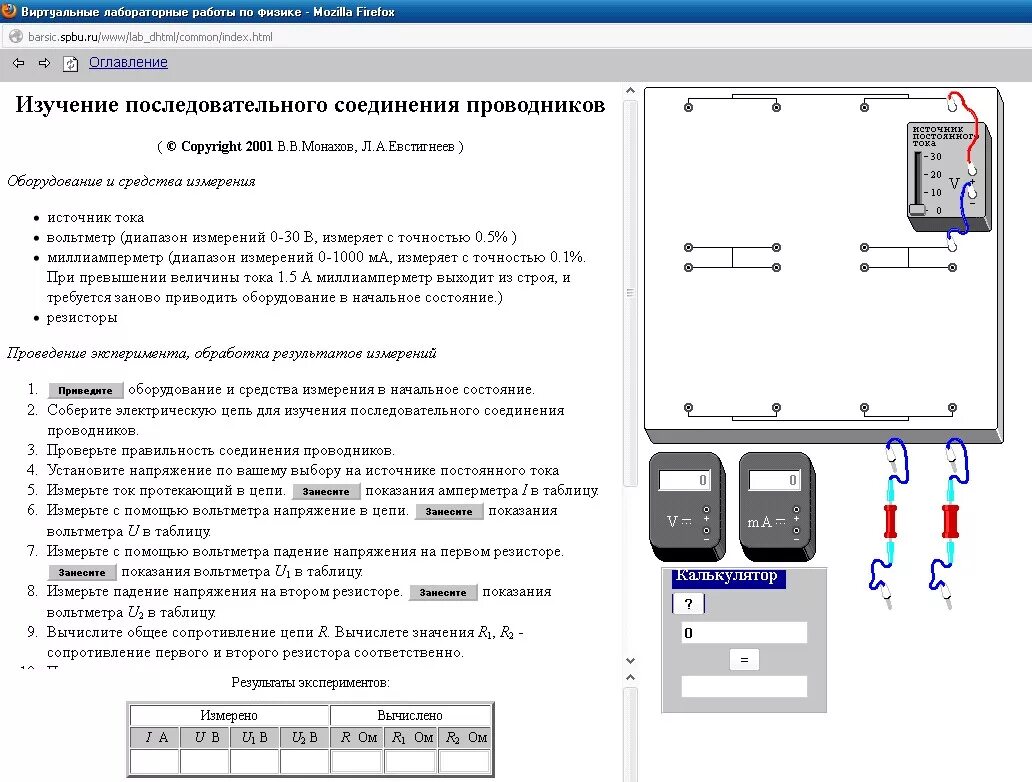1032x782 pixels.
Task: Click the heading Изучение последовательного соединения проводников
Action: [x=310, y=105]
